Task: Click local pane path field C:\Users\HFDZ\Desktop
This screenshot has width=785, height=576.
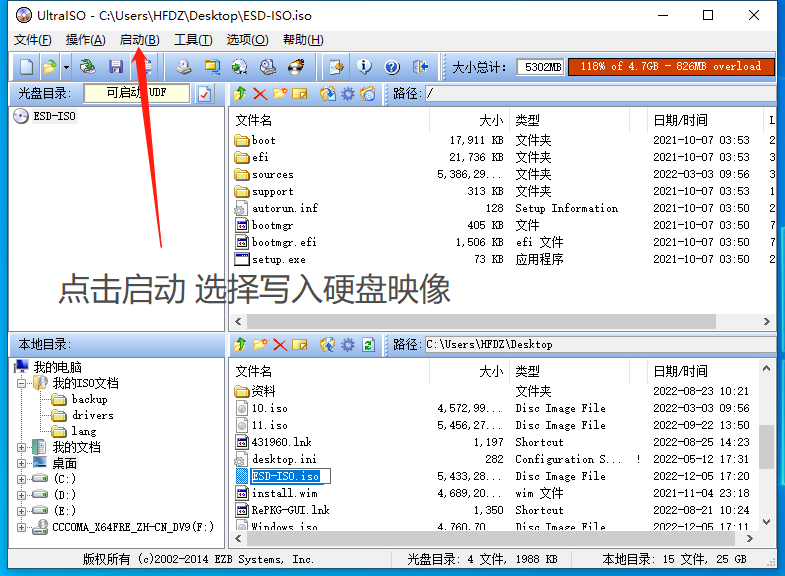Action: pos(600,345)
